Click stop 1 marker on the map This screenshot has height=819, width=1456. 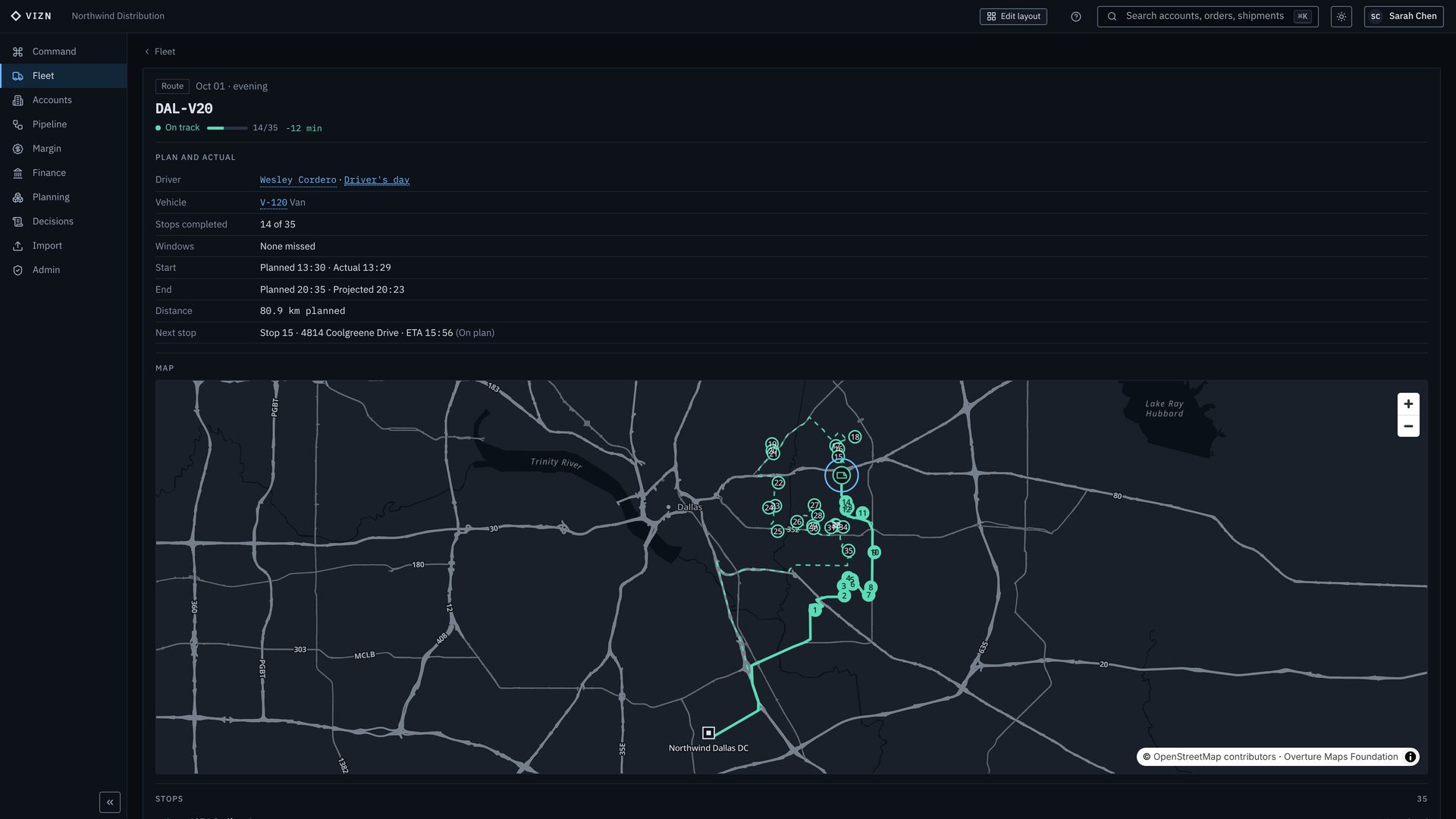point(815,610)
